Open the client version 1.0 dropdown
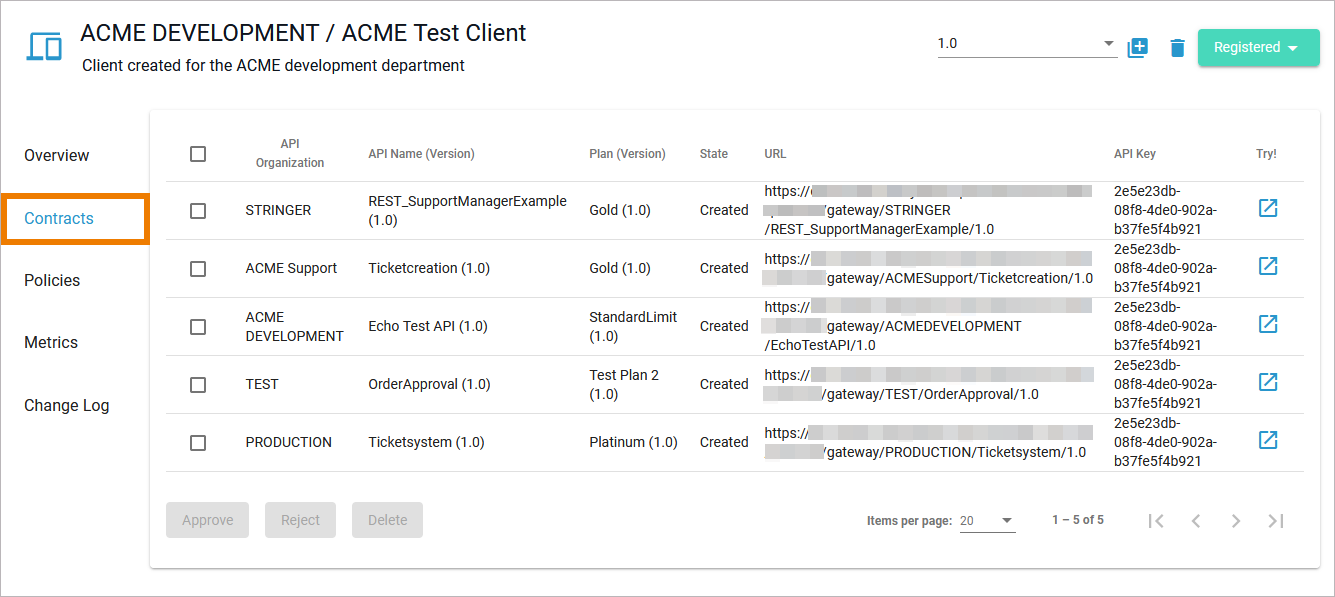 point(1108,43)
